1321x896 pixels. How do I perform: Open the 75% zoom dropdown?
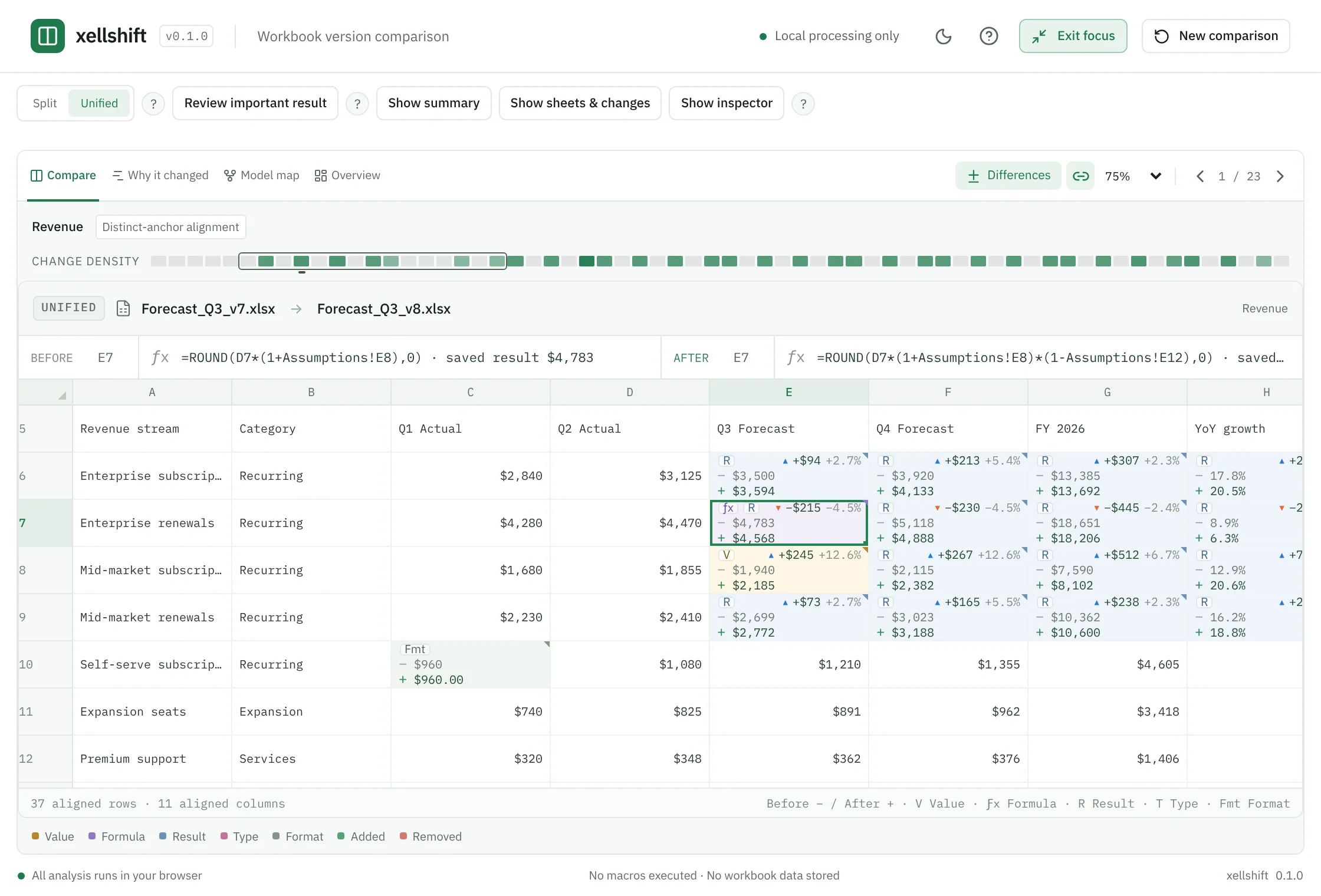coord(1132,176)
